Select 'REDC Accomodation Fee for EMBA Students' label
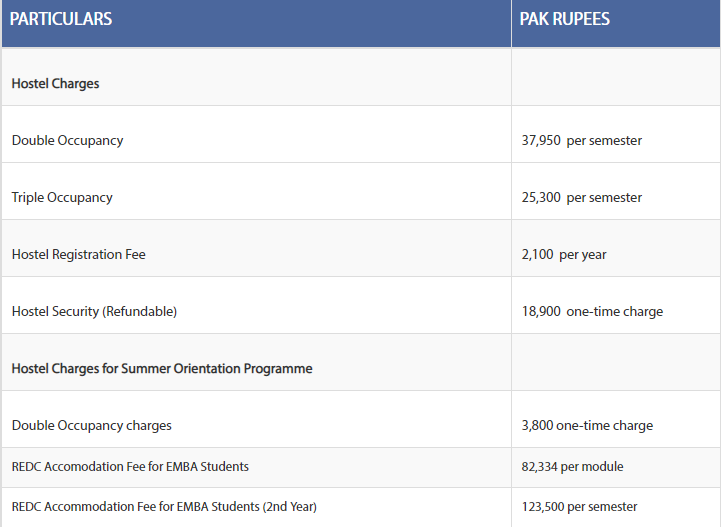The width and height of the screenshot is (721, 527). 130,467
